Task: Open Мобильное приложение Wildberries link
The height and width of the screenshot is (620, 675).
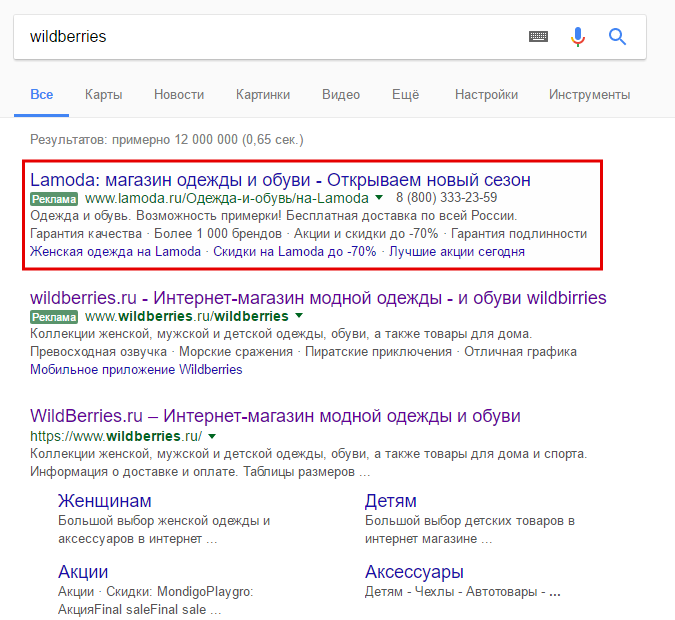Action: [136, 369]
